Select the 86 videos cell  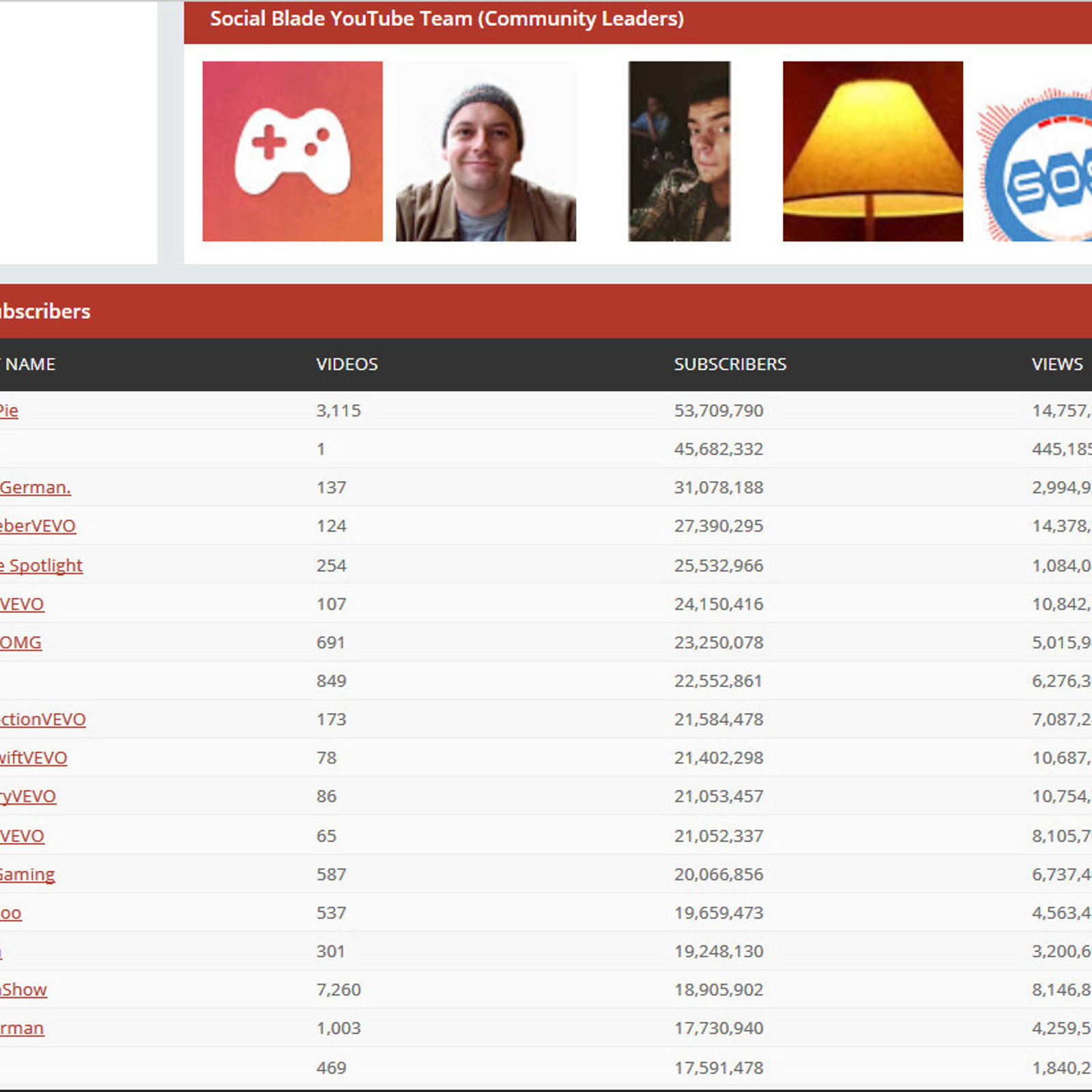(326, 796)
